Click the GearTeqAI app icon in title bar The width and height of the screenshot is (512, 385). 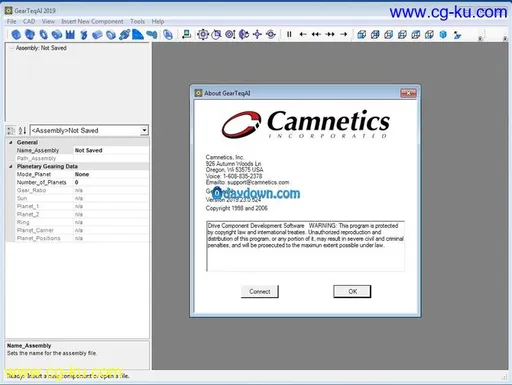9,10
